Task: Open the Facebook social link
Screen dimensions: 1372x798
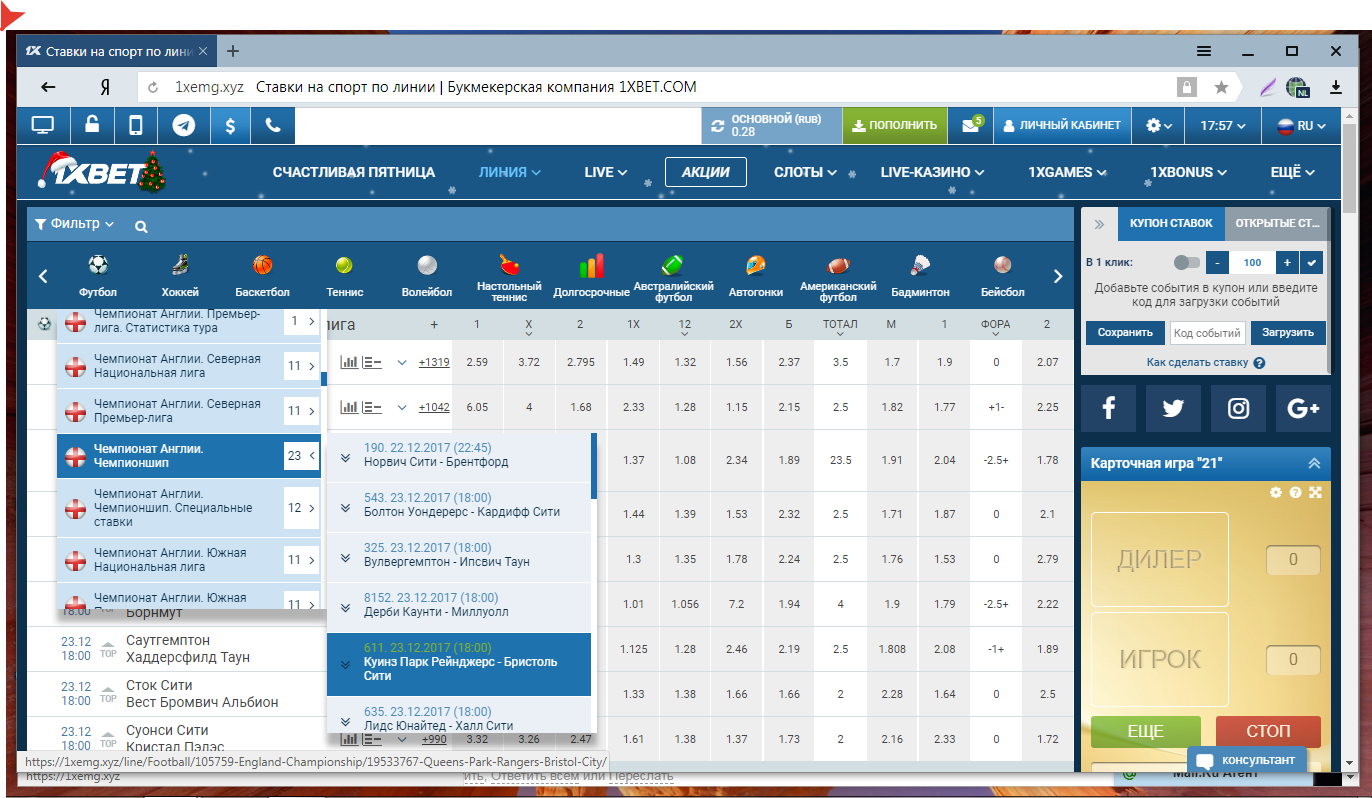Action: point(1108,408)
